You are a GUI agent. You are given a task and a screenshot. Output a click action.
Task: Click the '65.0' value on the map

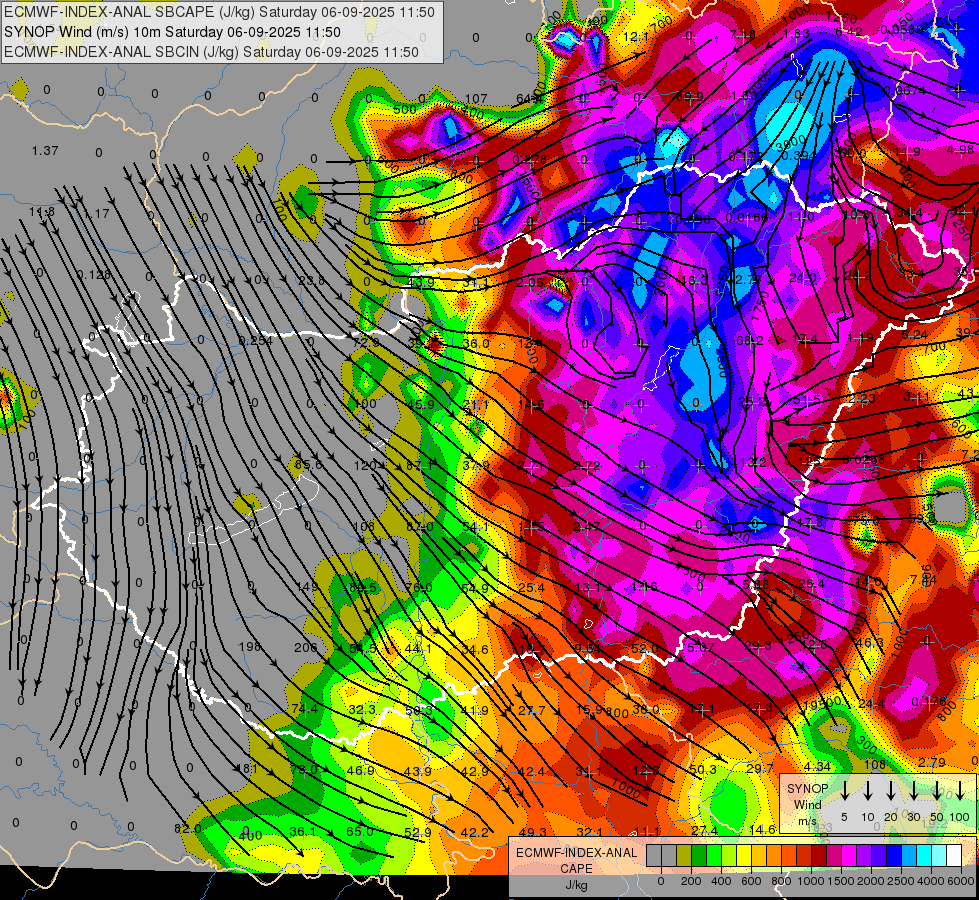click(x=360, y=832)
